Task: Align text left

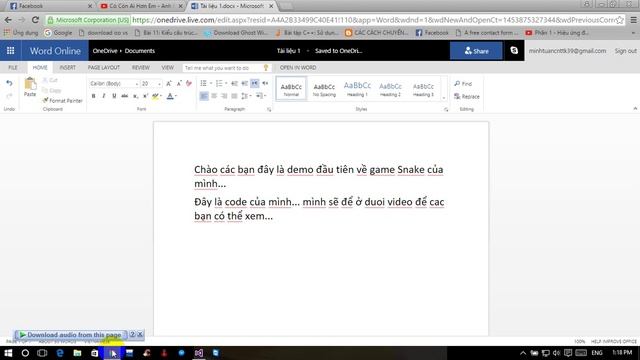Action: 204,96
